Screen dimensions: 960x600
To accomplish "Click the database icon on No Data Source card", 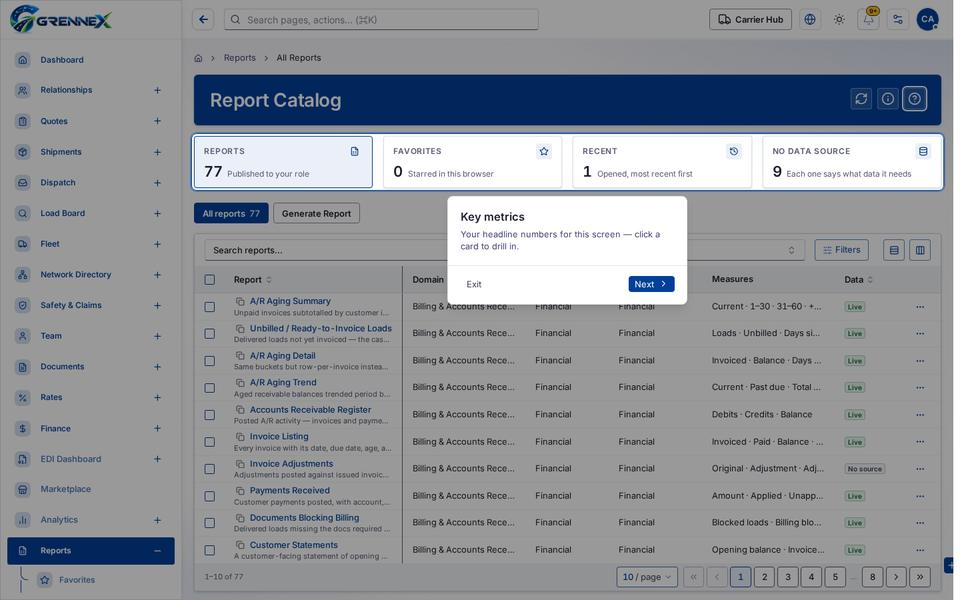I will pyautogui.click(x=923, y=151).
